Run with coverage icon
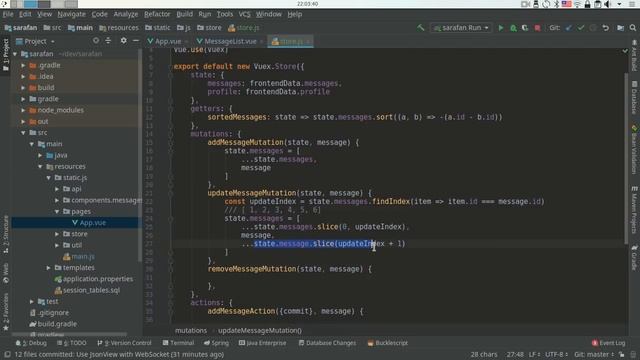 525,28
